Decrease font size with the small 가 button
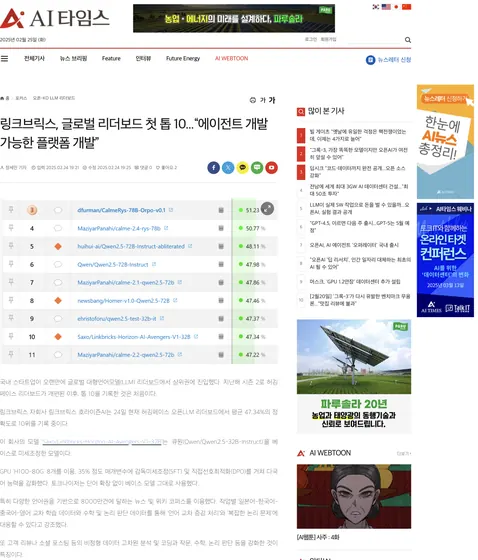478x560 pixels. 263,100
